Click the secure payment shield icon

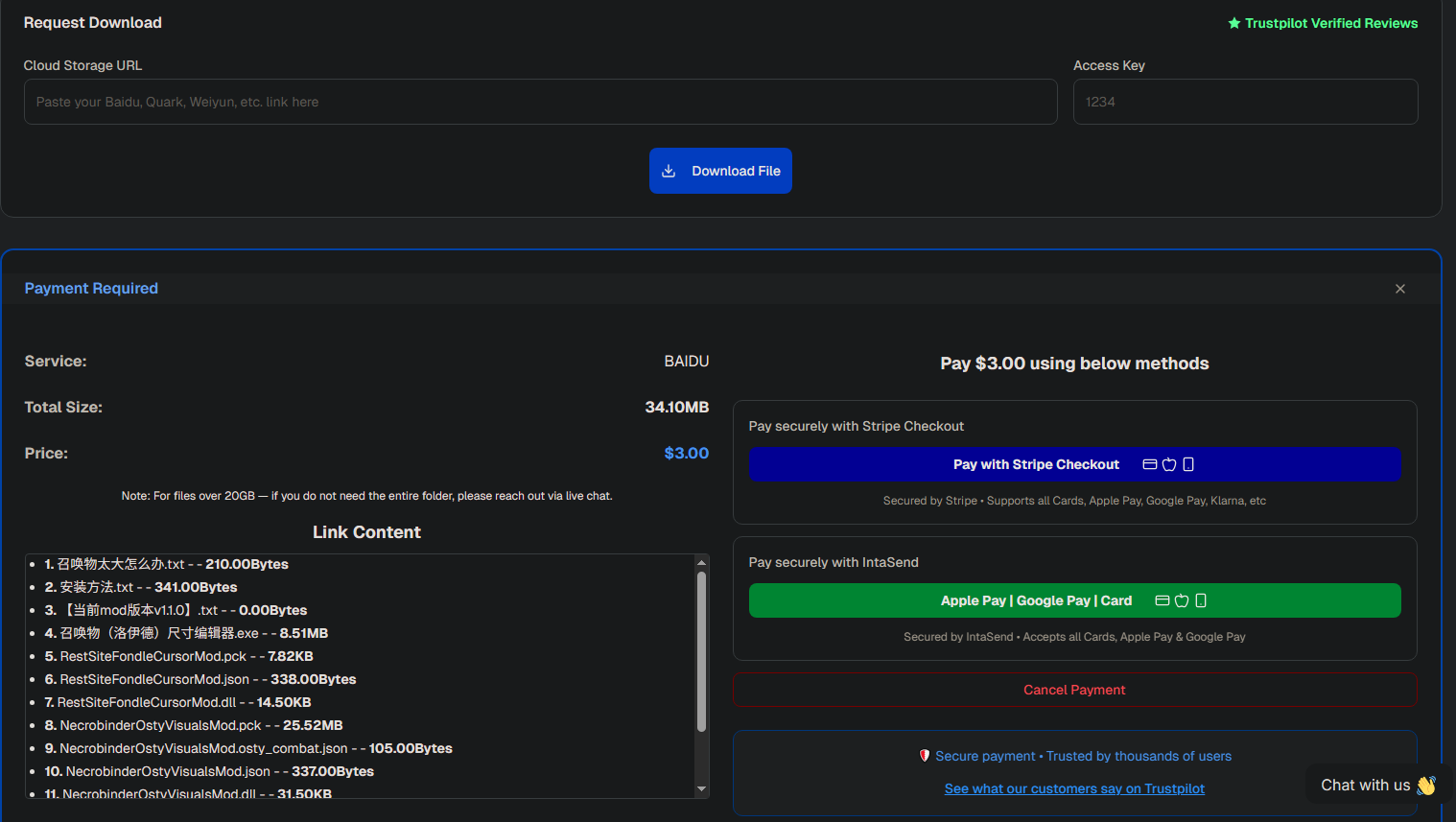[x=925, y=756]
